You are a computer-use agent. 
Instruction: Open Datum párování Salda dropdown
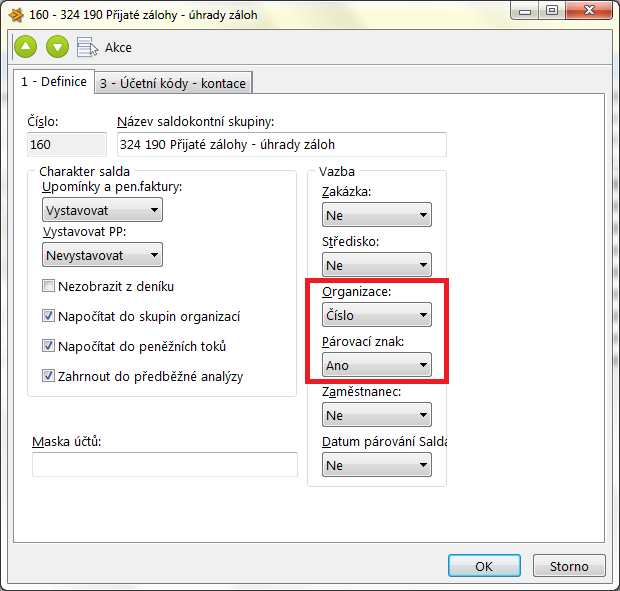point(377,465)
